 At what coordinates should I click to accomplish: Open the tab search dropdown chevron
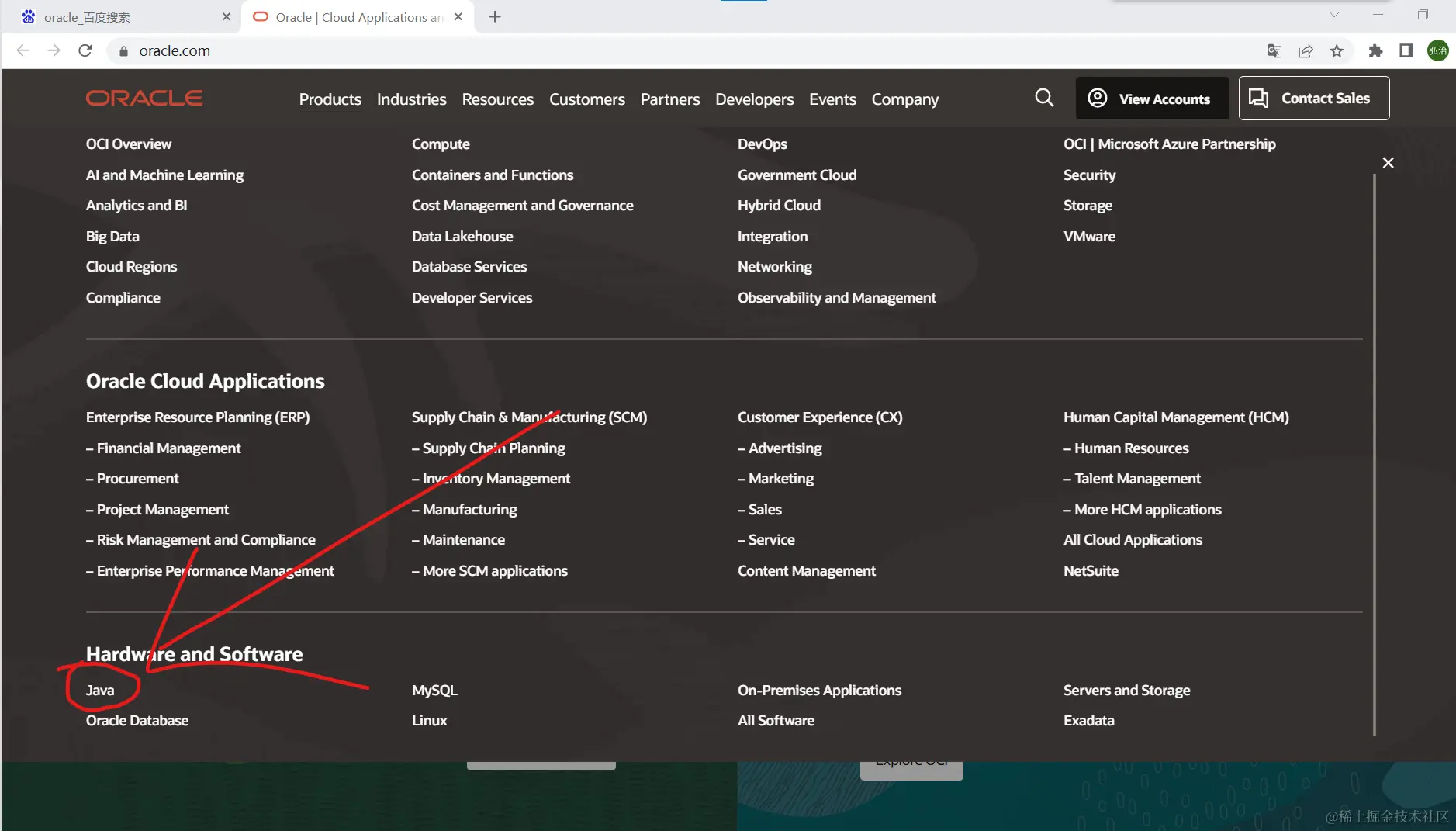tap(1334, 15)
